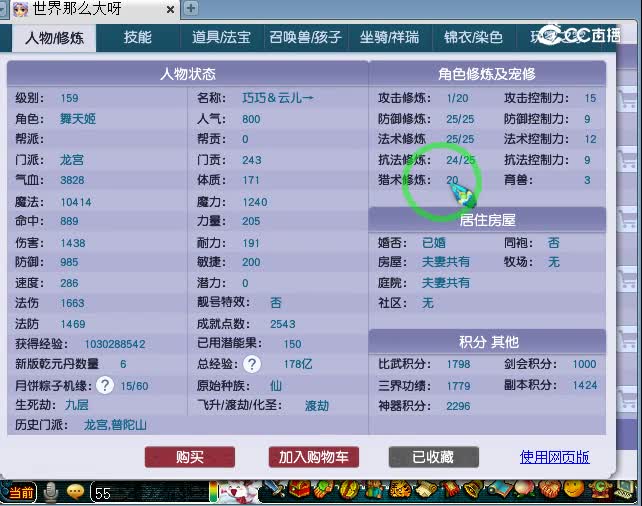Click the 攻击修炼 value 1/20
This screenshot has width=642, height=506.
(457, 98)
